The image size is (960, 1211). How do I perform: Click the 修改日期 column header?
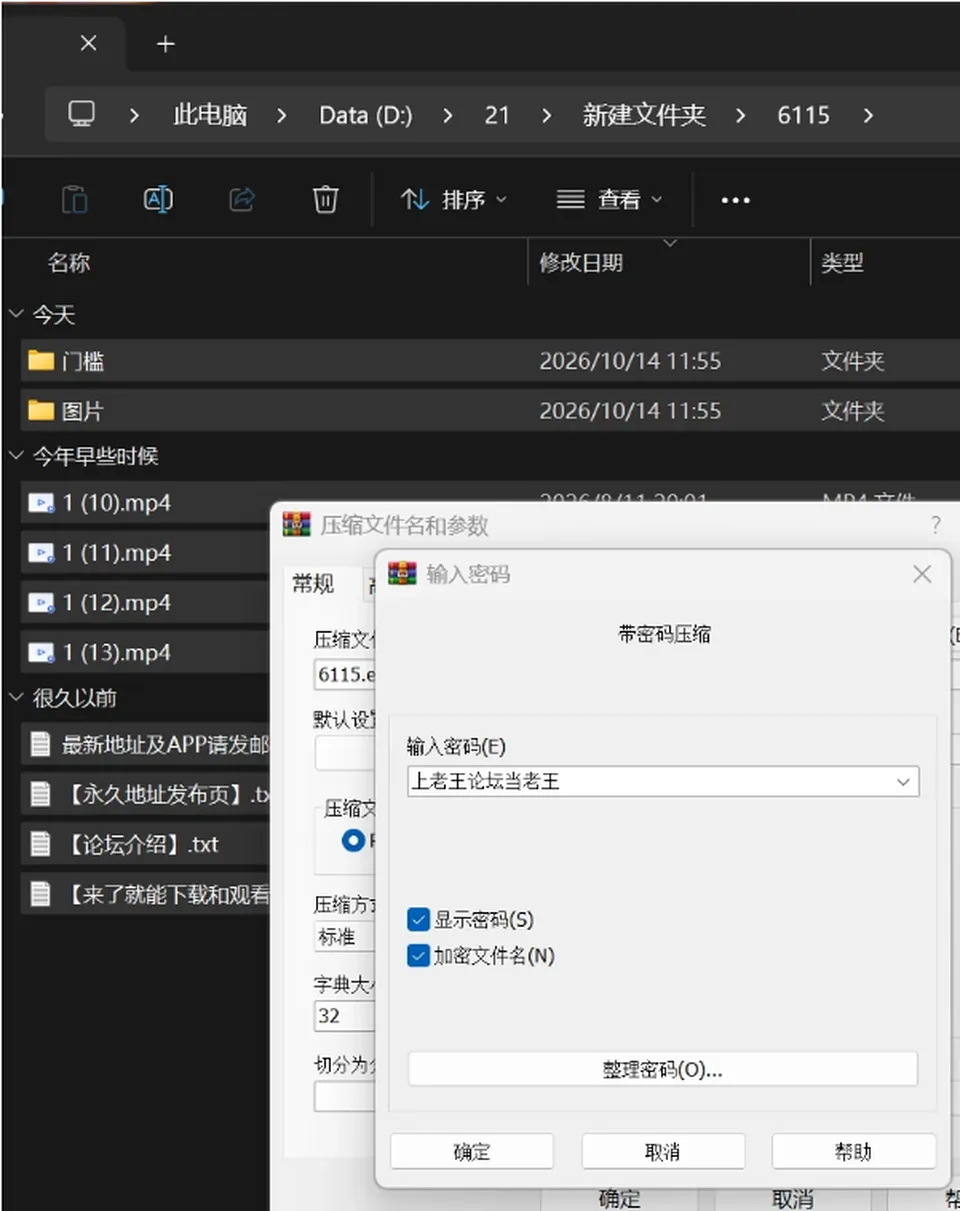(581, 263)
